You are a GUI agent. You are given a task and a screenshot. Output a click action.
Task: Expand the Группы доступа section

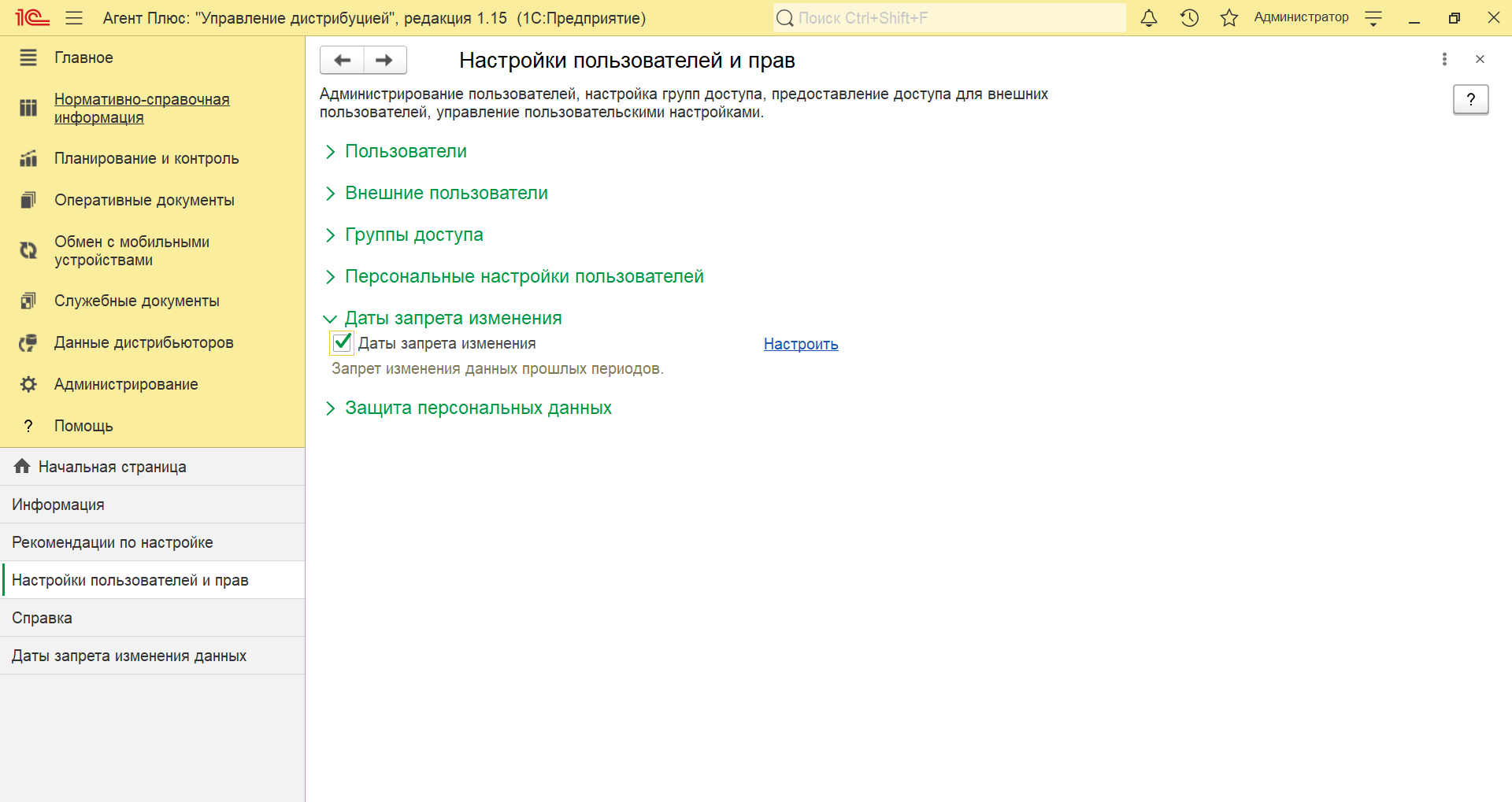[331, 235]
